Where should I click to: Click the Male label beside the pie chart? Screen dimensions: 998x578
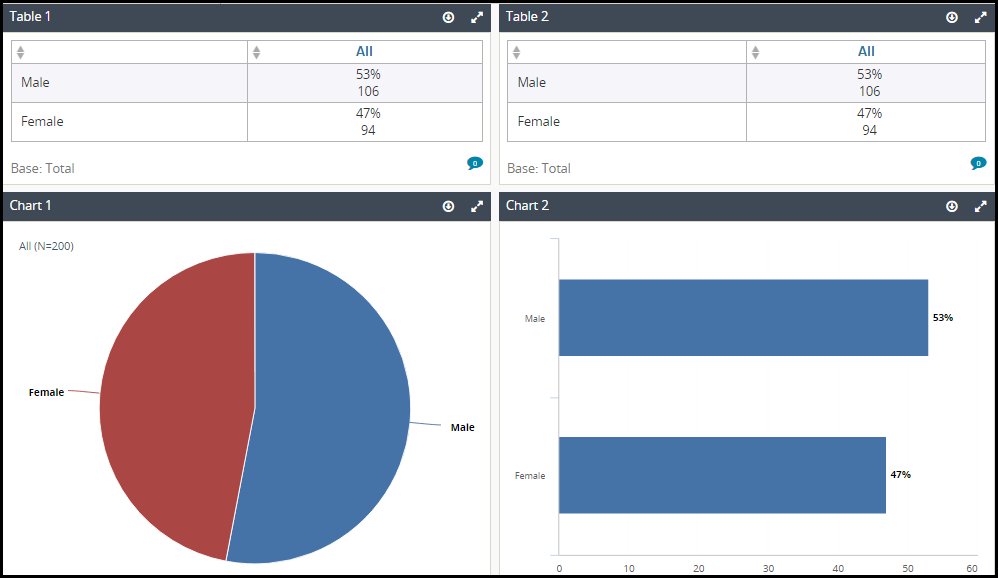[463, 428]
